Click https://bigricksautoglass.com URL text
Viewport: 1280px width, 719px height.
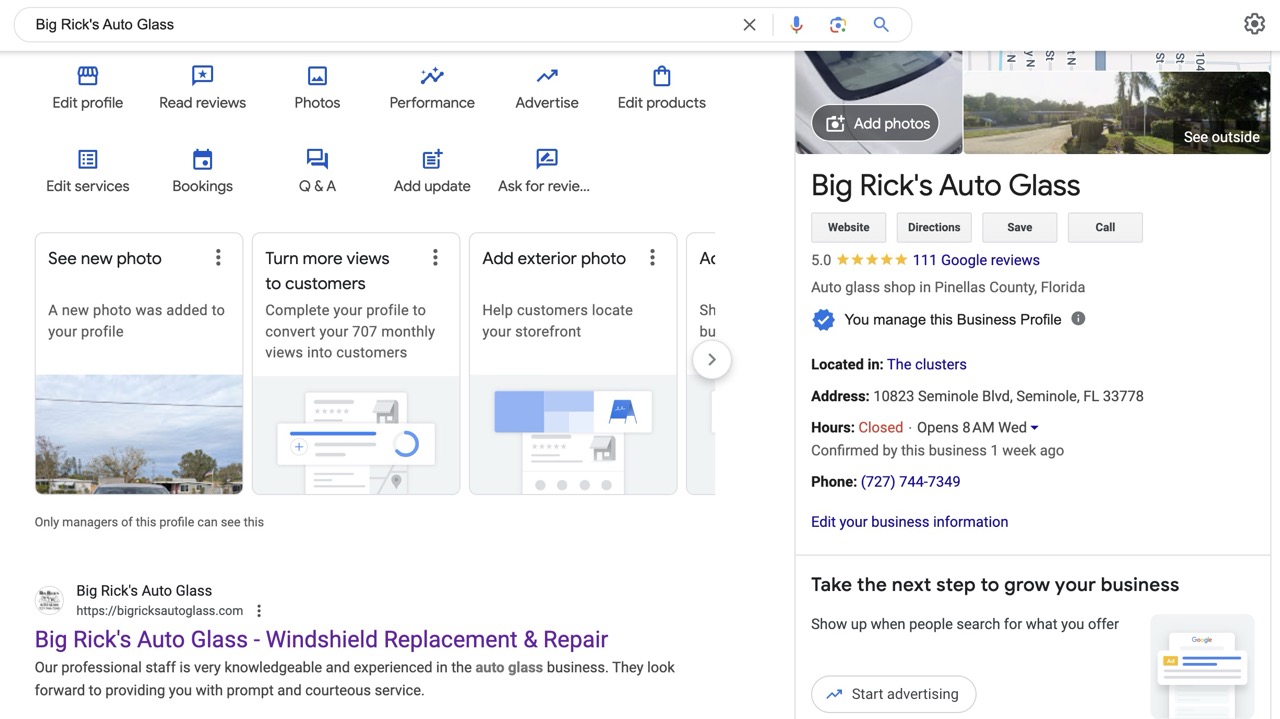[x=160, y=611]
